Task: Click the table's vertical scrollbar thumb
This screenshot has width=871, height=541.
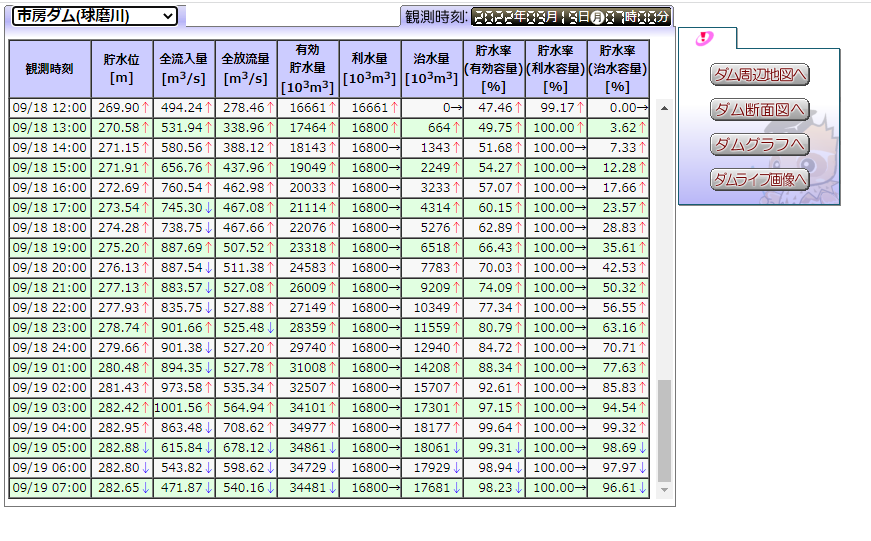Action: coord(664,430)
